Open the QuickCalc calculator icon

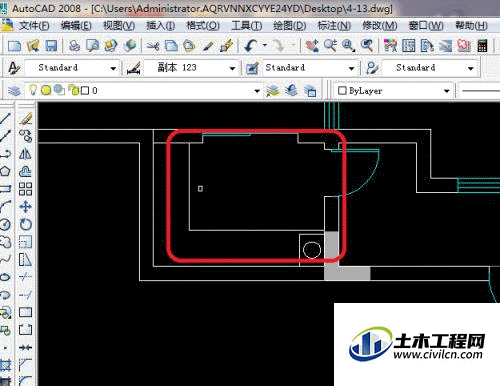tap(482, 46)
